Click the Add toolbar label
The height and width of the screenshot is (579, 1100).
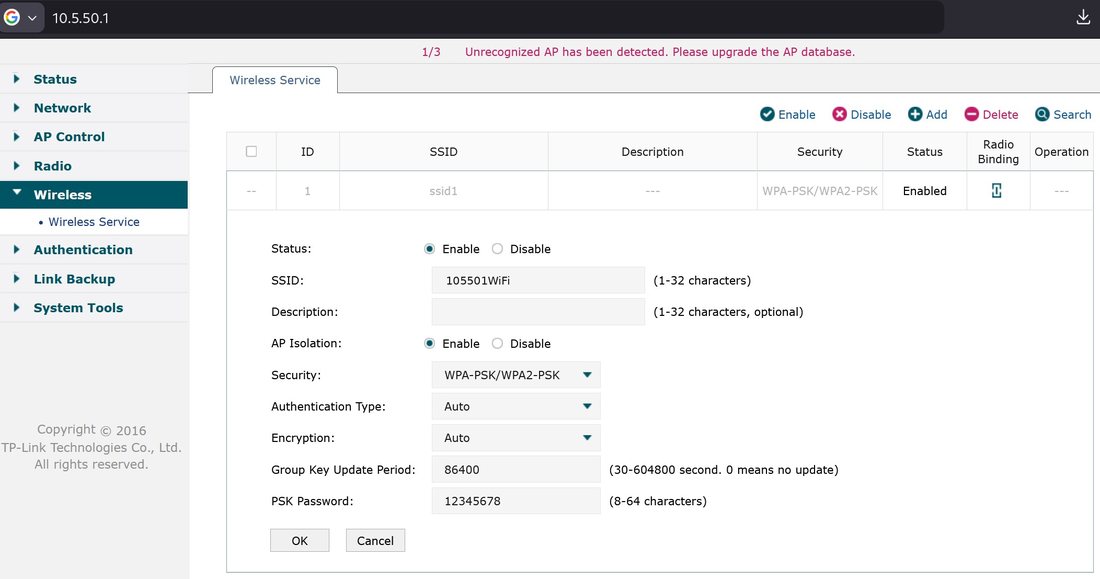[937, 114]
